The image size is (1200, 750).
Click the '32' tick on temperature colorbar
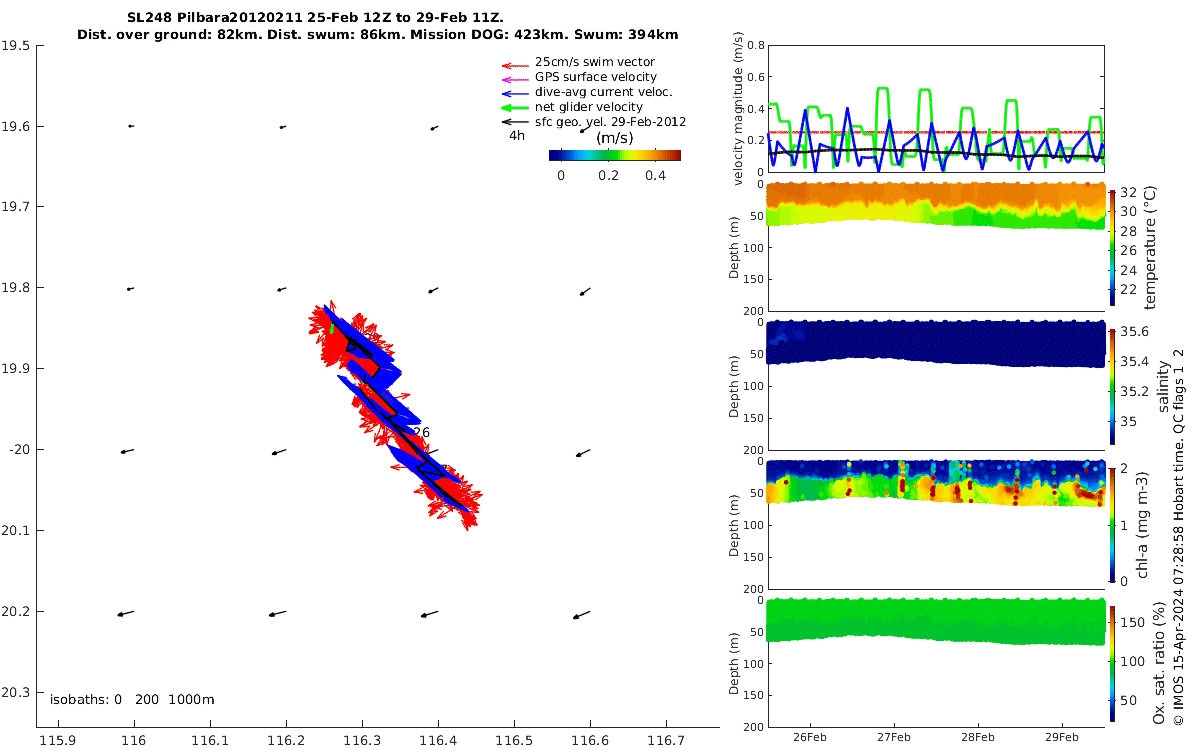1127,191
